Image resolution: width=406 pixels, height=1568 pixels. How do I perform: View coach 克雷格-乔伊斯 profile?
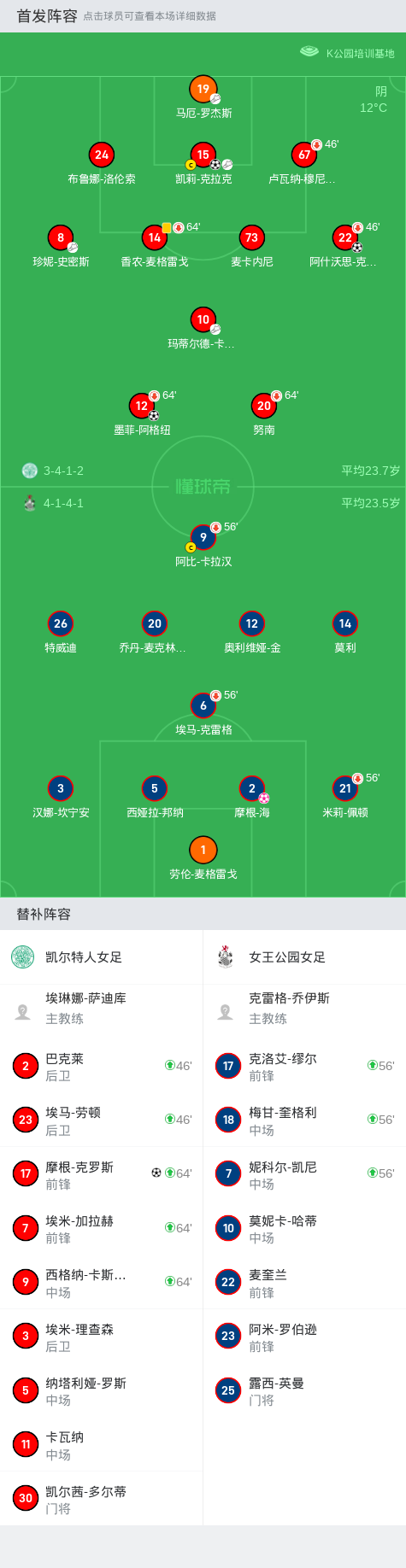point(304,1009)
